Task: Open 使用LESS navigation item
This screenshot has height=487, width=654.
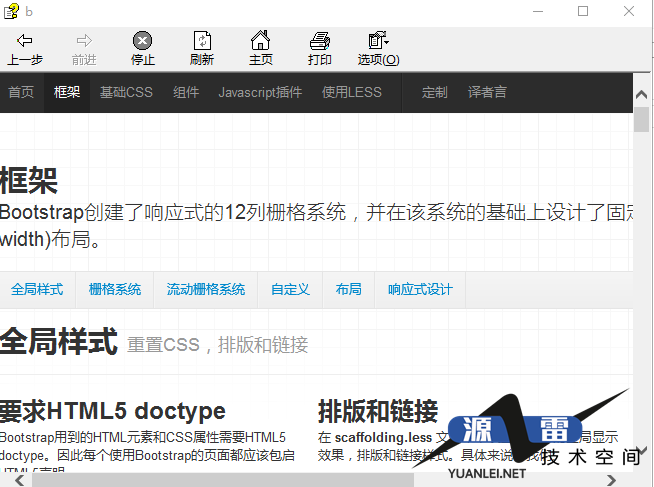Action: click(x=352, y=92)
